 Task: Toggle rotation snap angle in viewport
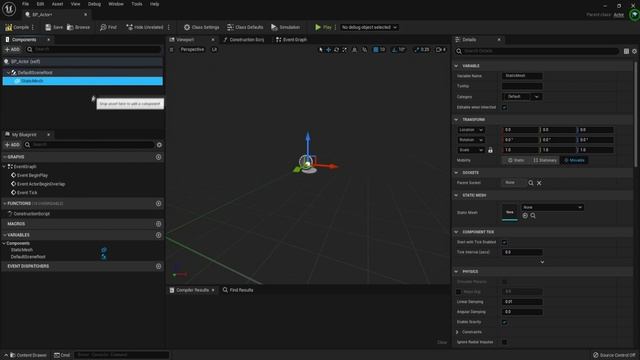pos(394,50)
